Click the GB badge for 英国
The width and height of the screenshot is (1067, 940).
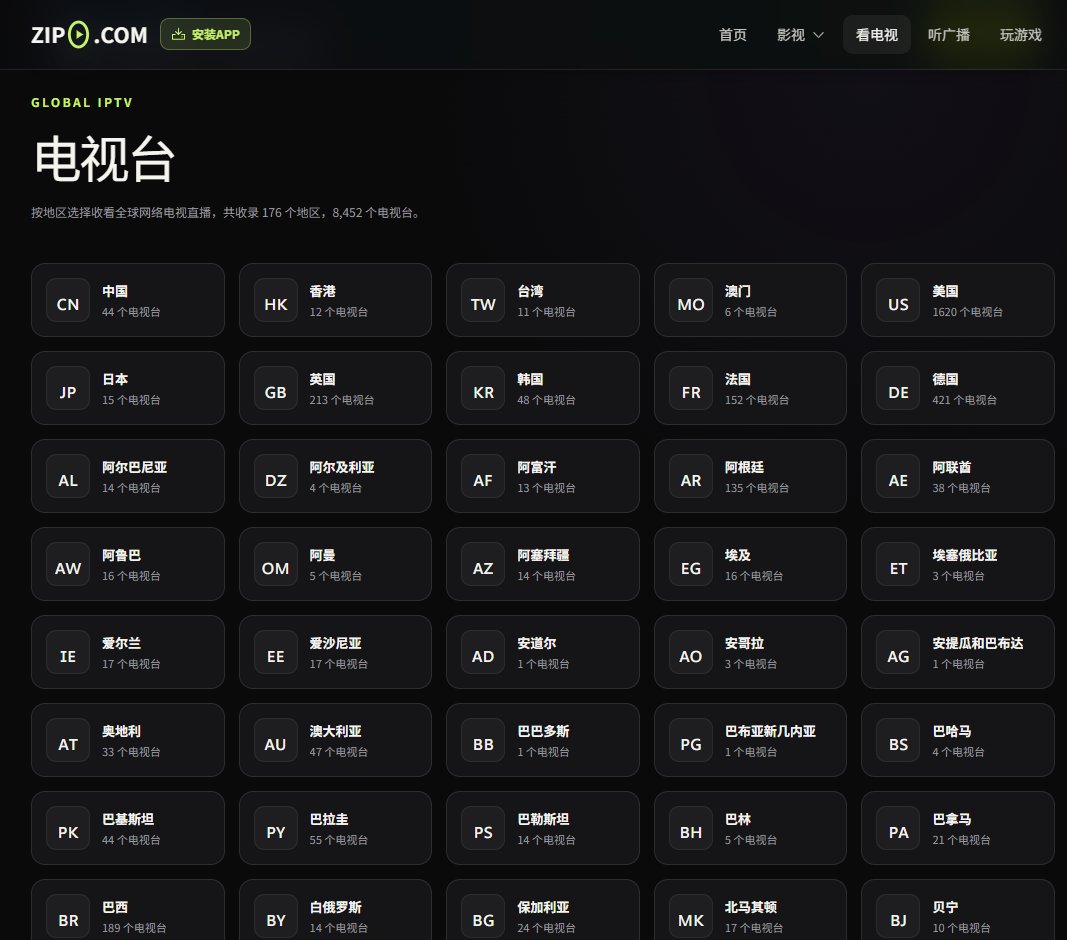pyautogui.click(x=276, y=388)
